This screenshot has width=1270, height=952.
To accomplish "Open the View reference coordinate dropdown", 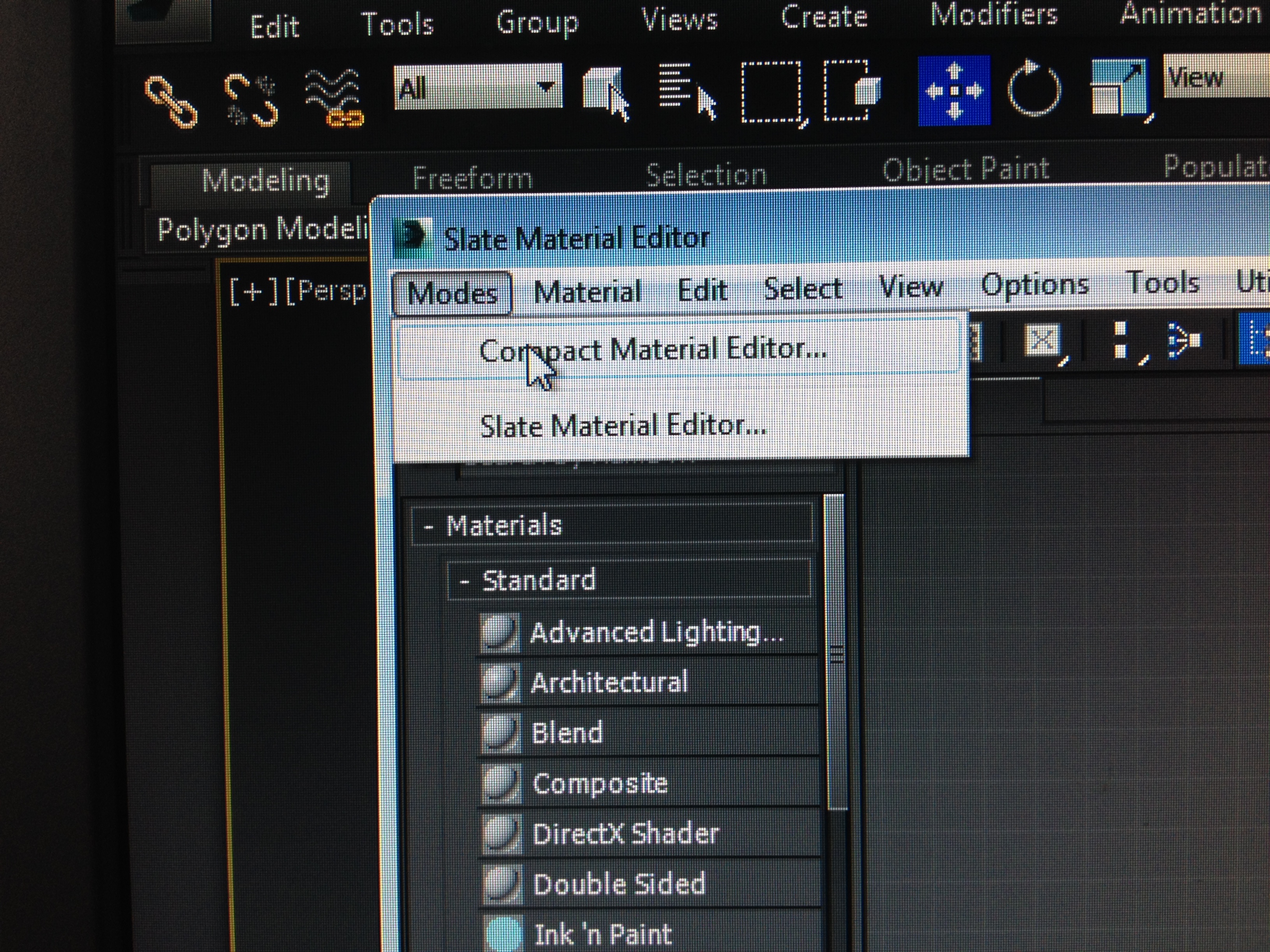I will 1216,76.
